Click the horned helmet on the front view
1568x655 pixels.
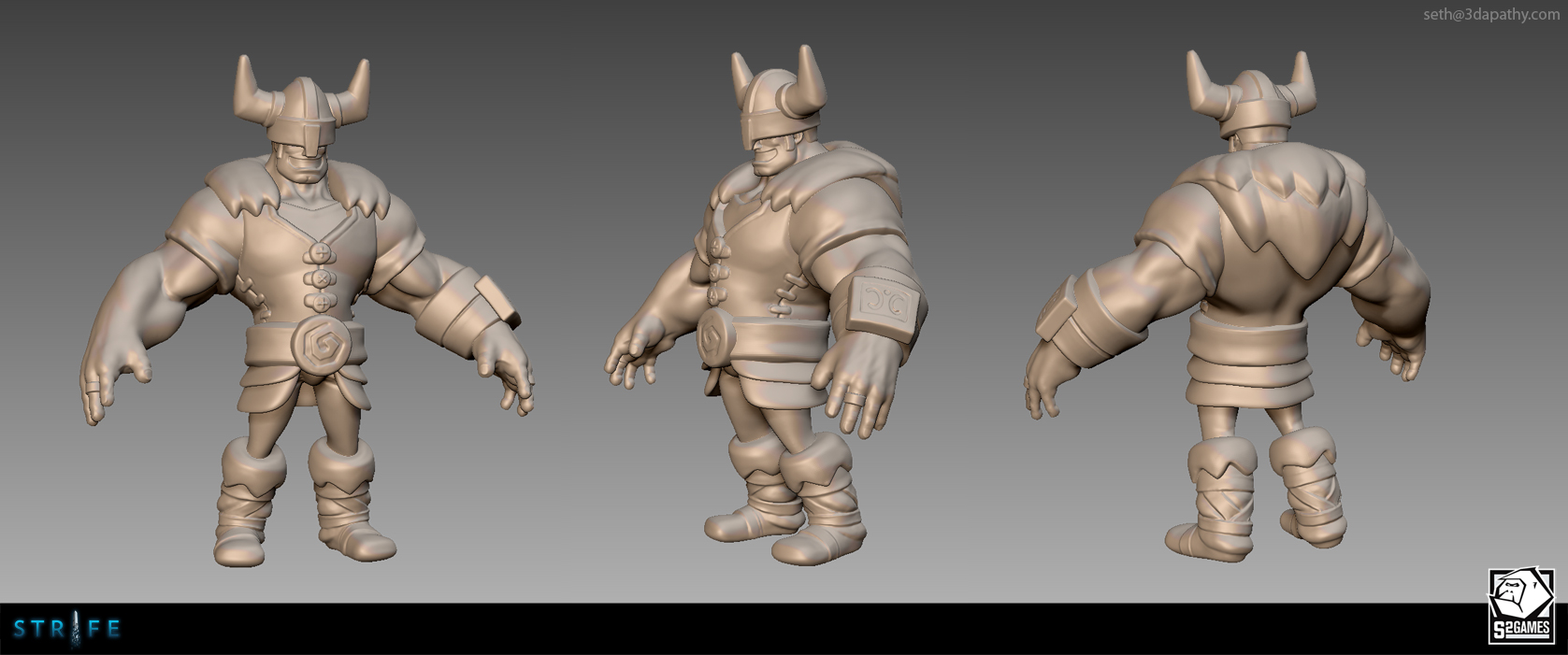point(302,107)
